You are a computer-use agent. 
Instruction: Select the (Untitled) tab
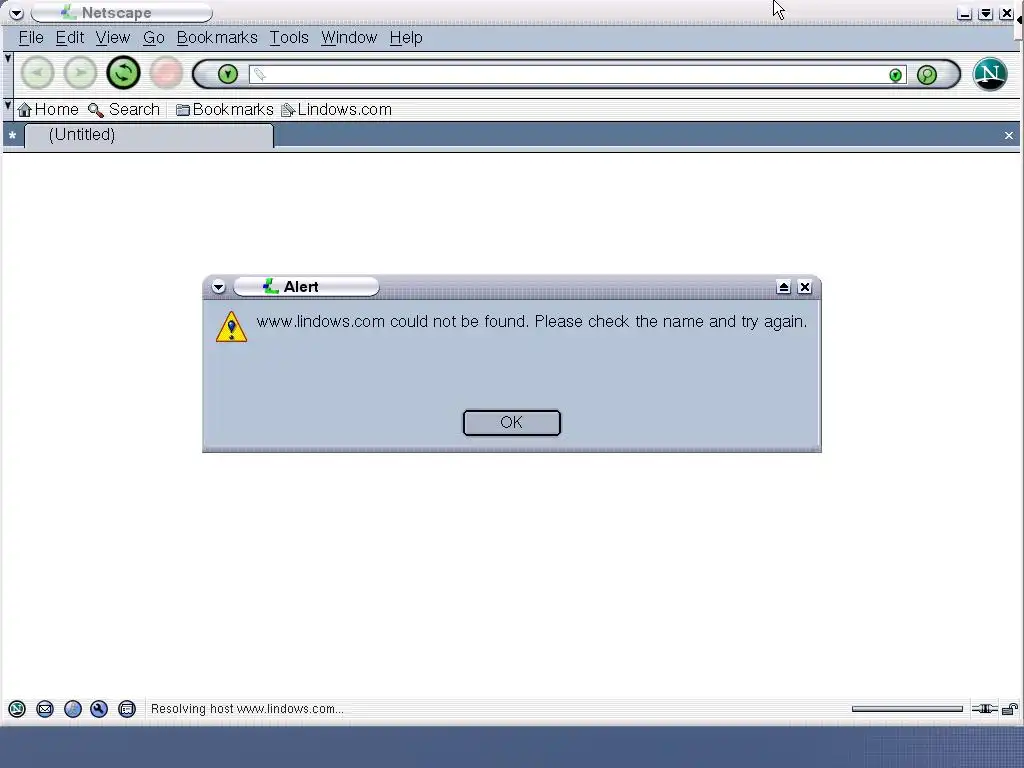click(149, 135)
